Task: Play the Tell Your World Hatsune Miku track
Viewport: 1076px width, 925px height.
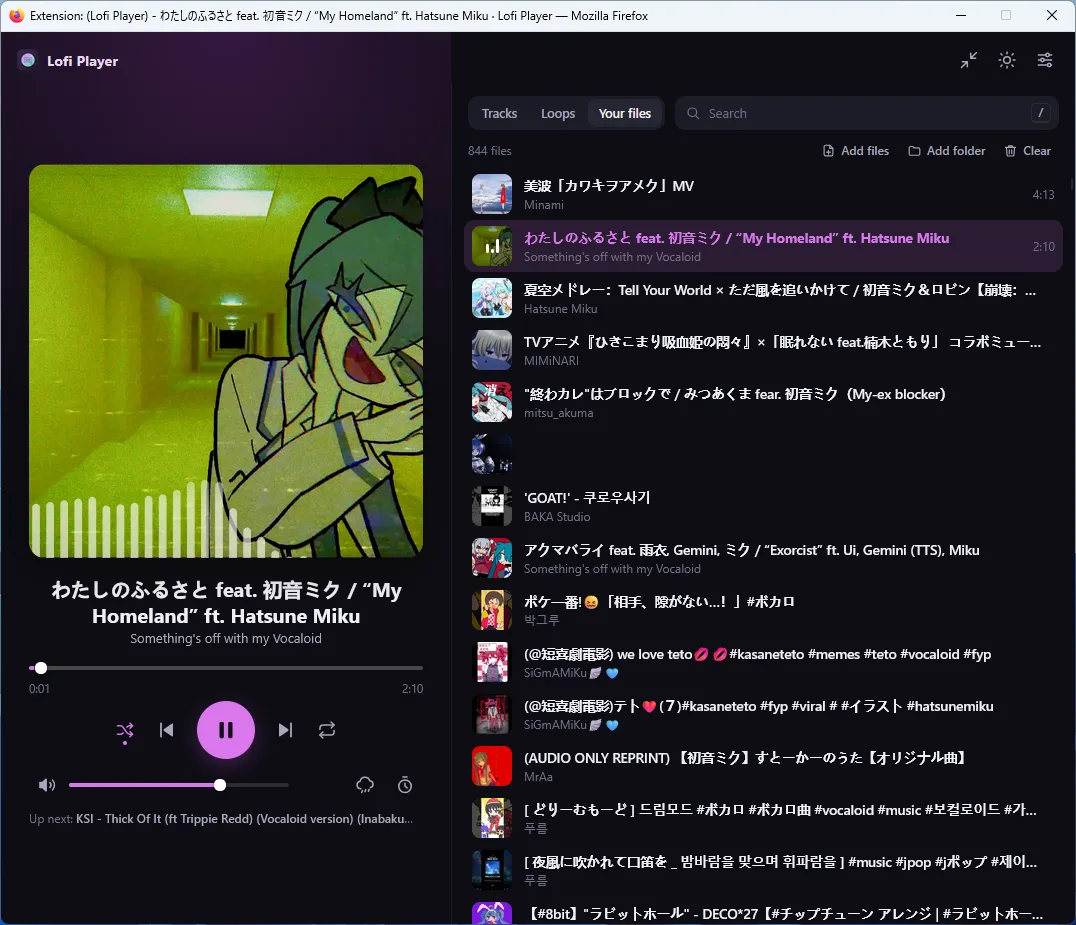Action: [x=763, y=298]
